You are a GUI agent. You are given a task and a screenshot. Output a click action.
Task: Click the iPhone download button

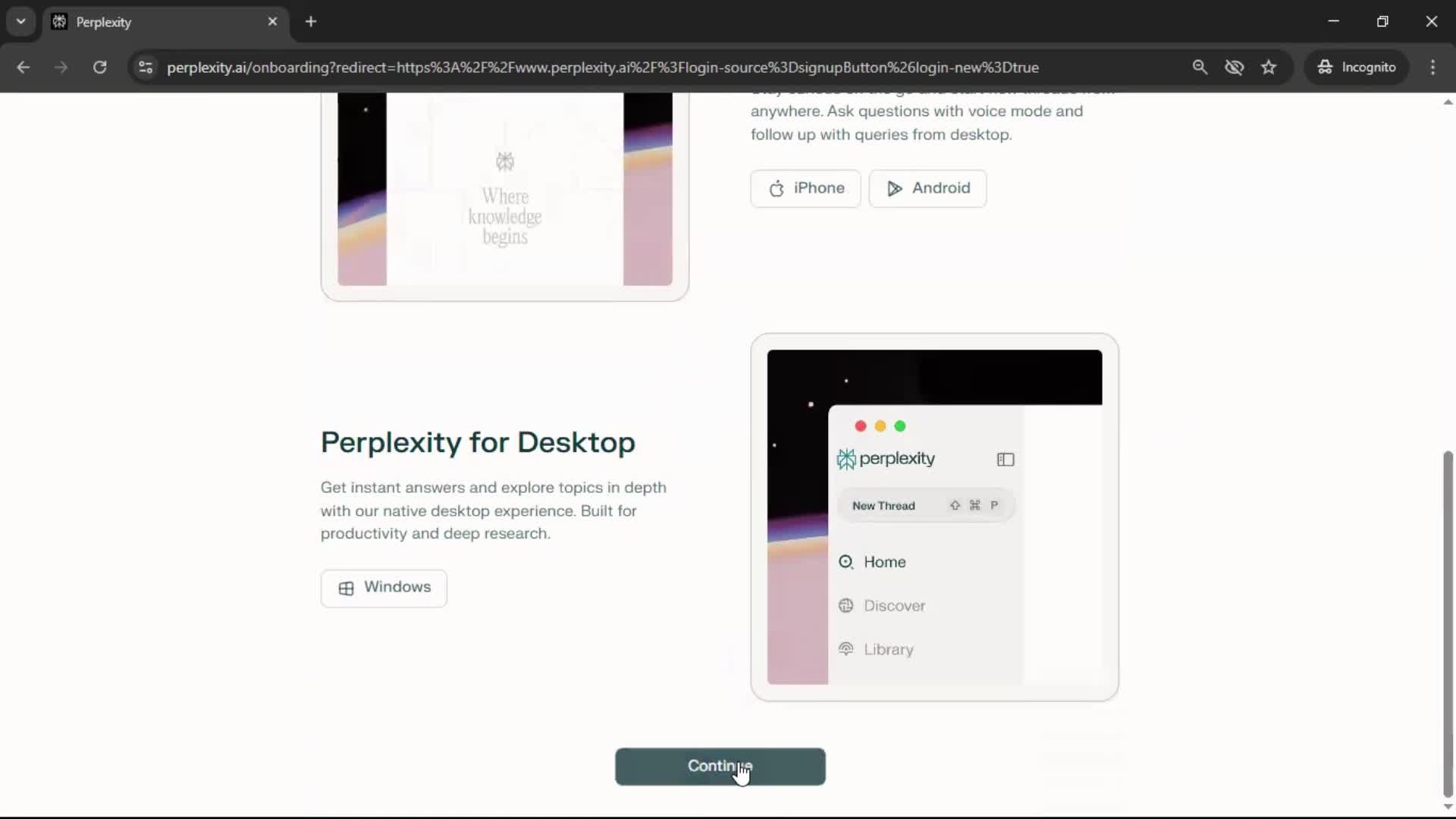pyautogui.click(x=805, y=188)
